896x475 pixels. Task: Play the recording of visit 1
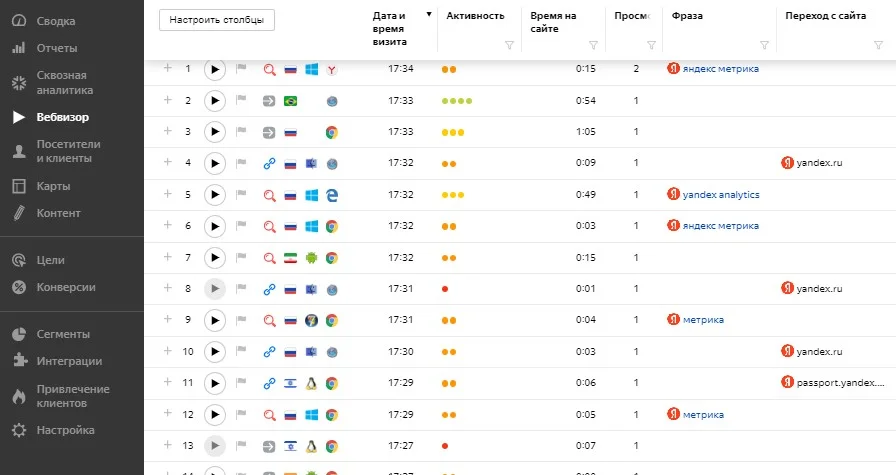[x=214, y=69]
